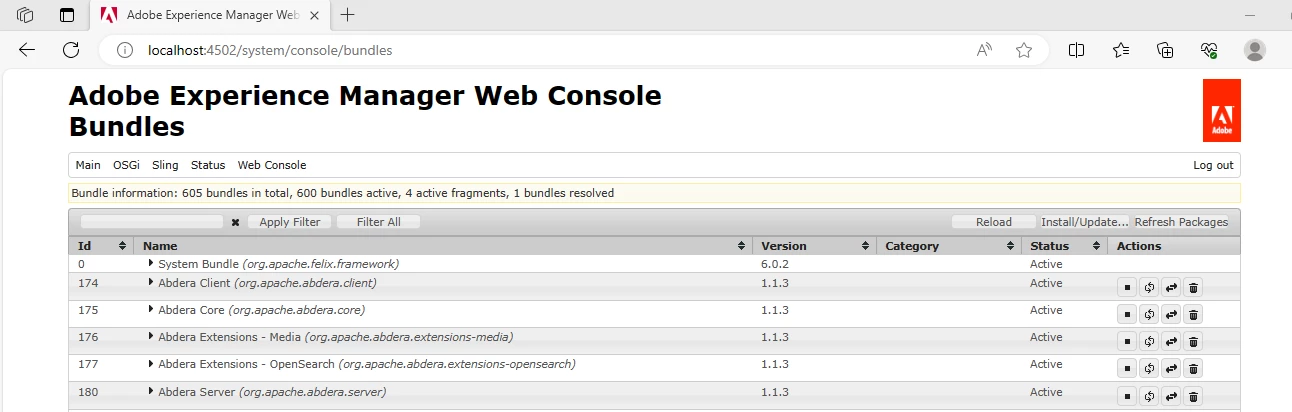Stop the Abdera Extensions - Media bundle
The width and height of the screenshot is (1292, 412).
[x=1127, y=341]
